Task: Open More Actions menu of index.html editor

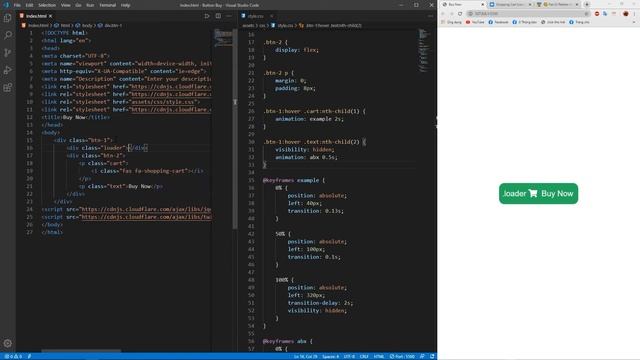Action: click(229, 16)
